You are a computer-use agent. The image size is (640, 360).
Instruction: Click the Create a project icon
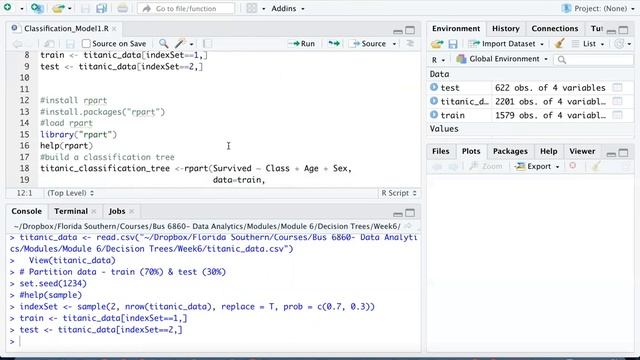click(37, 8)
